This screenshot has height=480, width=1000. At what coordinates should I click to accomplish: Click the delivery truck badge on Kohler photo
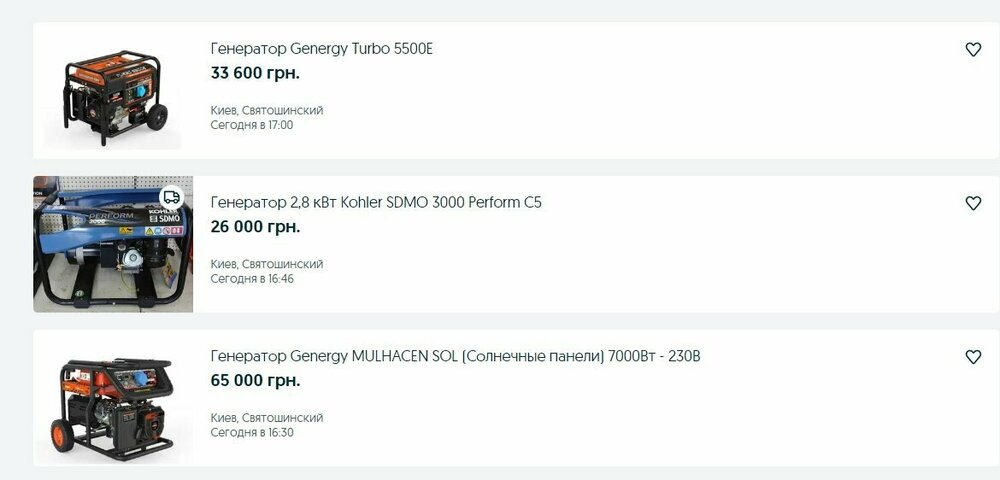[172, 197]
